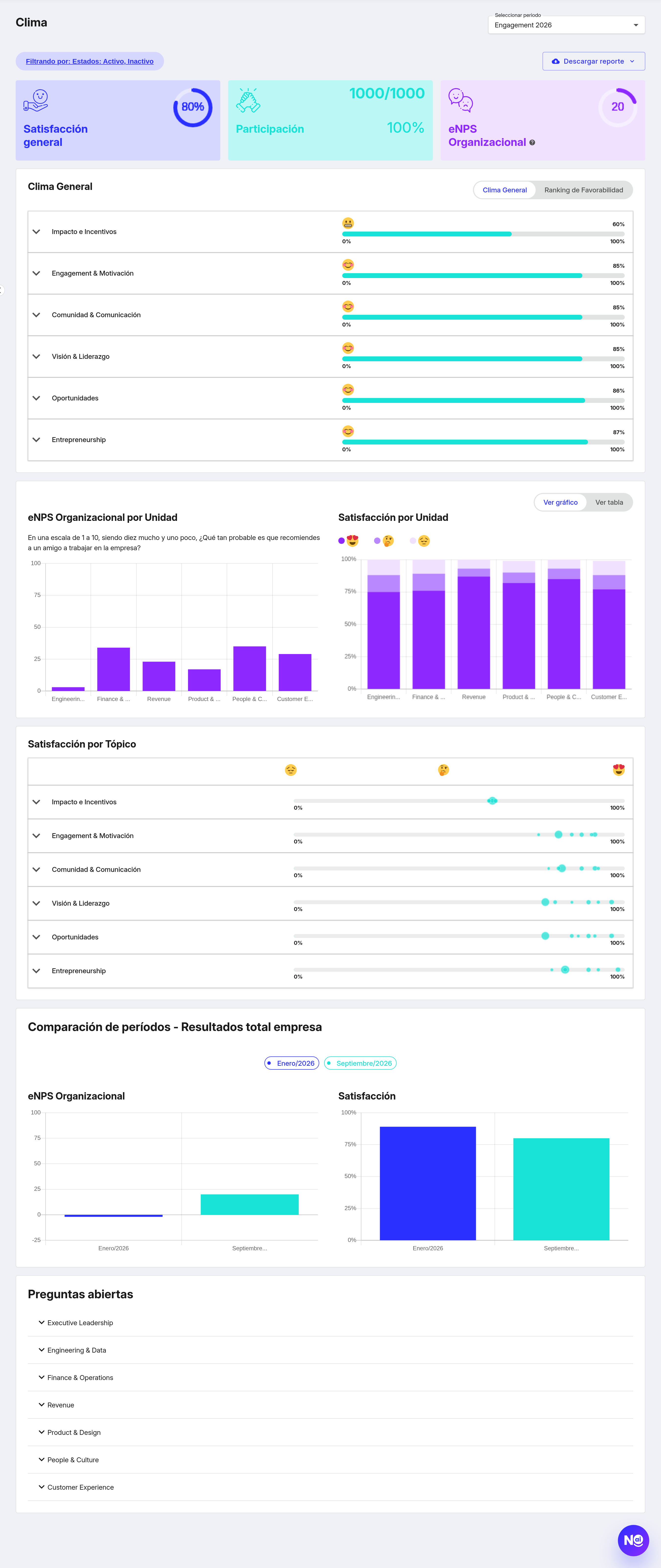Open the Nai assistant chat bubble
The height and width of the screenshot is (1568, 661).
pos(633,1540)
